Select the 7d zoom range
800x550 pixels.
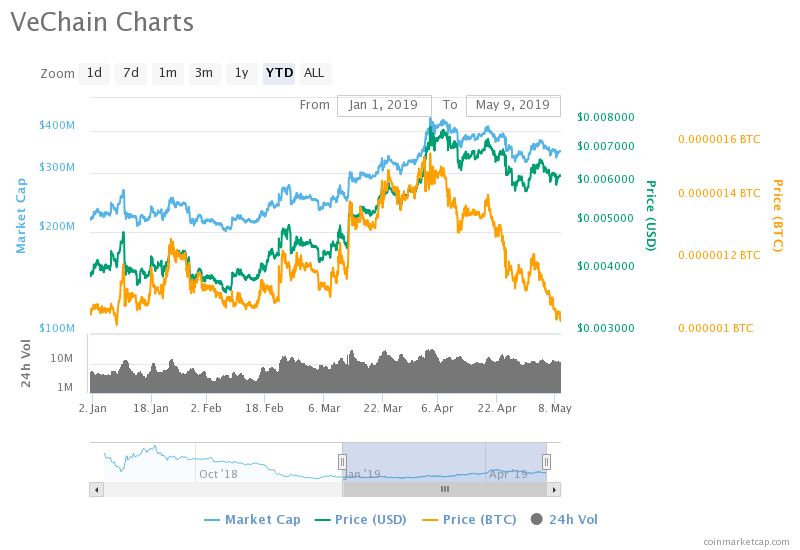coord(131,73)
